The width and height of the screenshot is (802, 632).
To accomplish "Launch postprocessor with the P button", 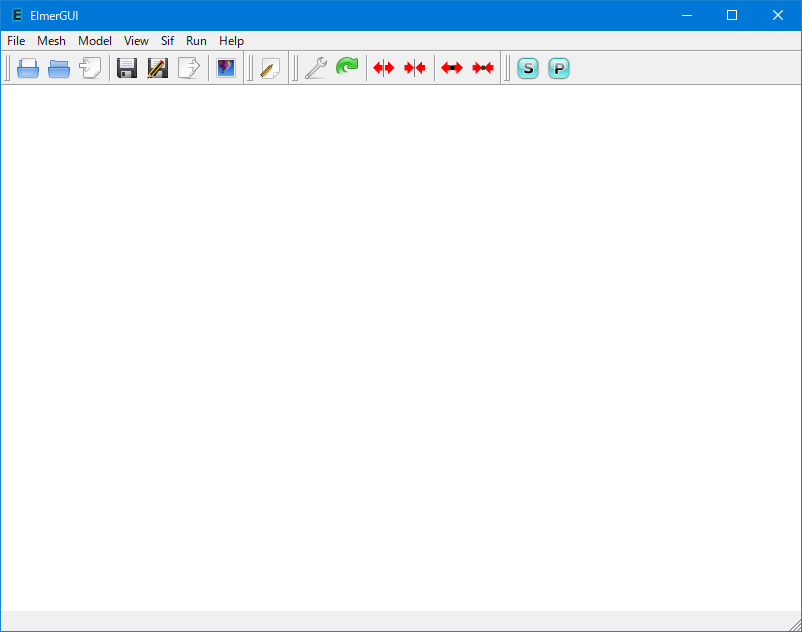I will [559, 68].
